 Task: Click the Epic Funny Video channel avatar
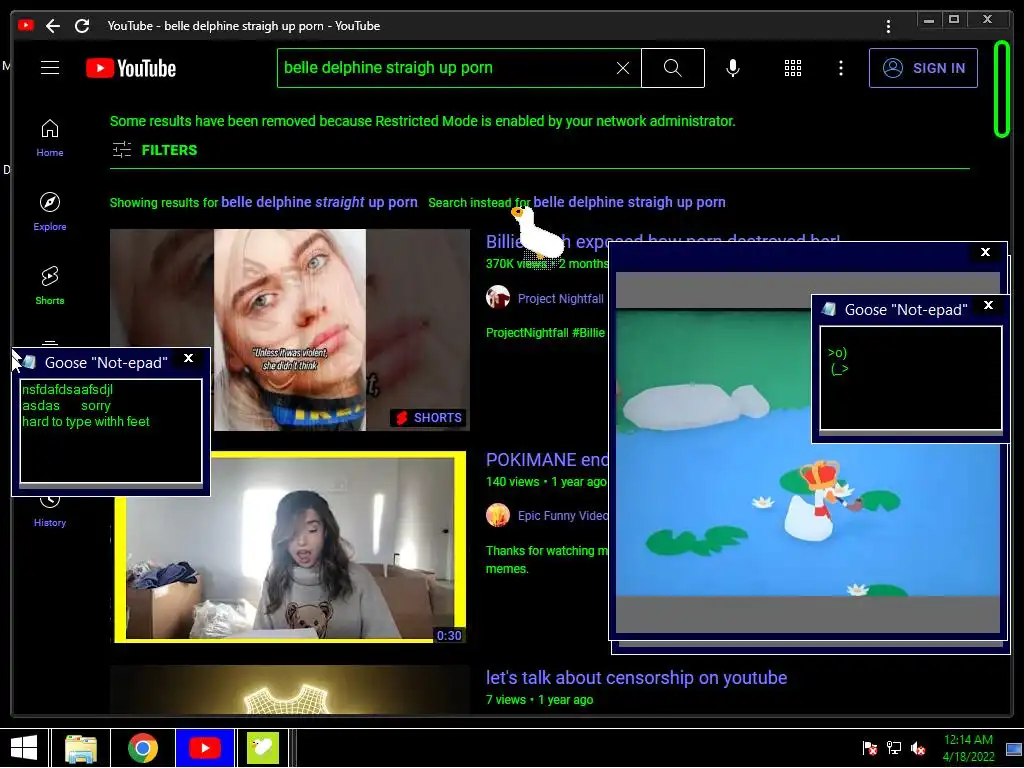498,515
